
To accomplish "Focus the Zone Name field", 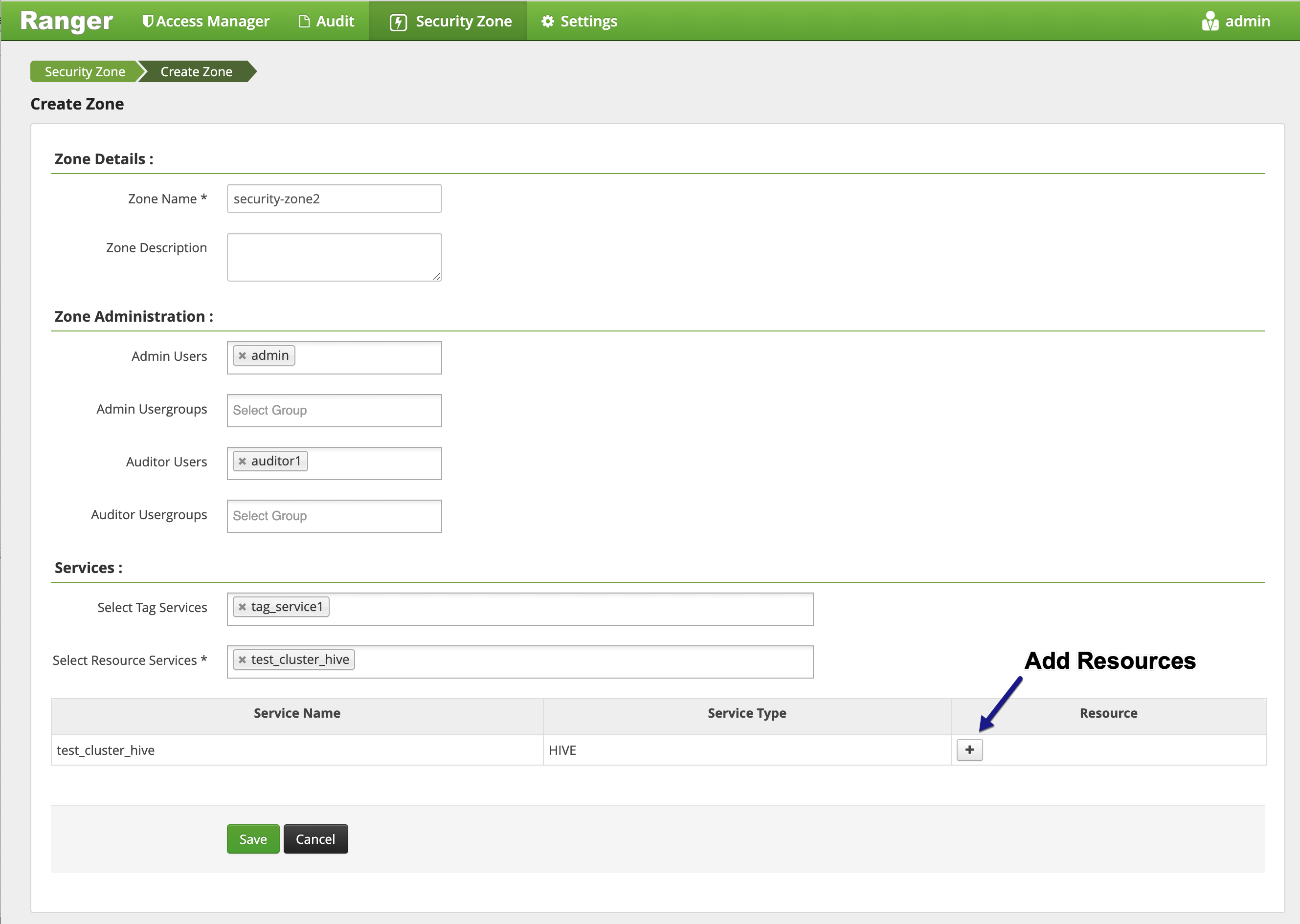I will [x=334, y=198].
